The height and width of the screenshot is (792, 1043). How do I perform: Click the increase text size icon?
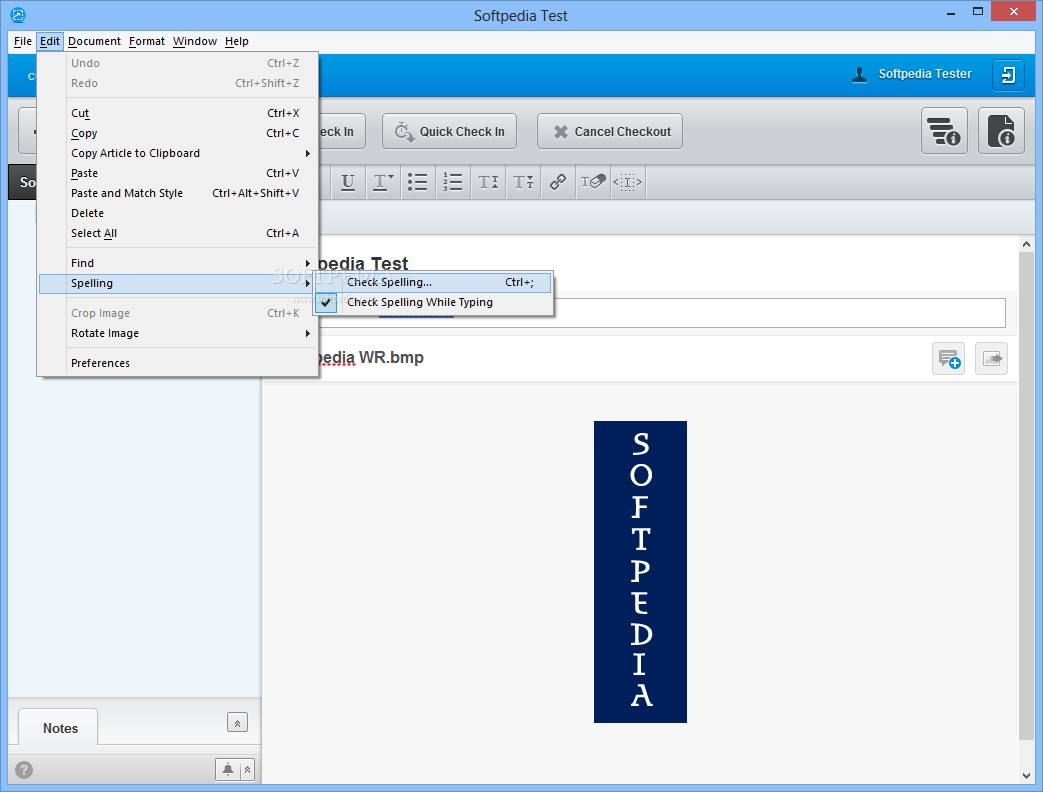coord(488,182)
